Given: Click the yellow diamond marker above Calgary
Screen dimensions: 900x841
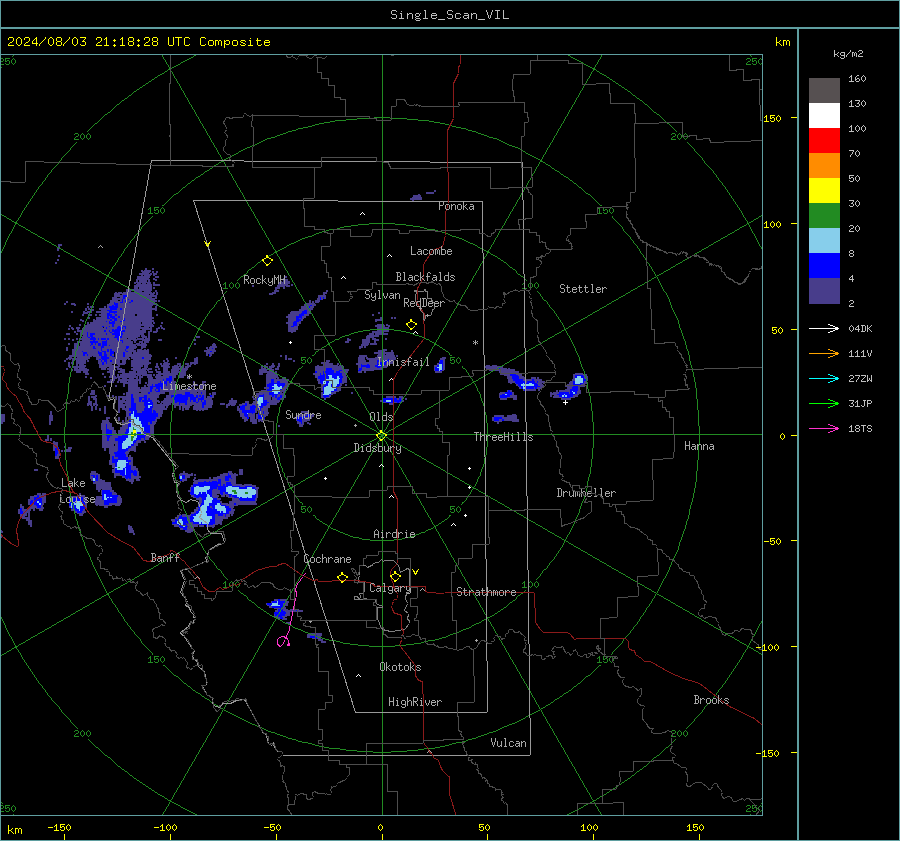Looking at the screenshot, I should [395, 576].
